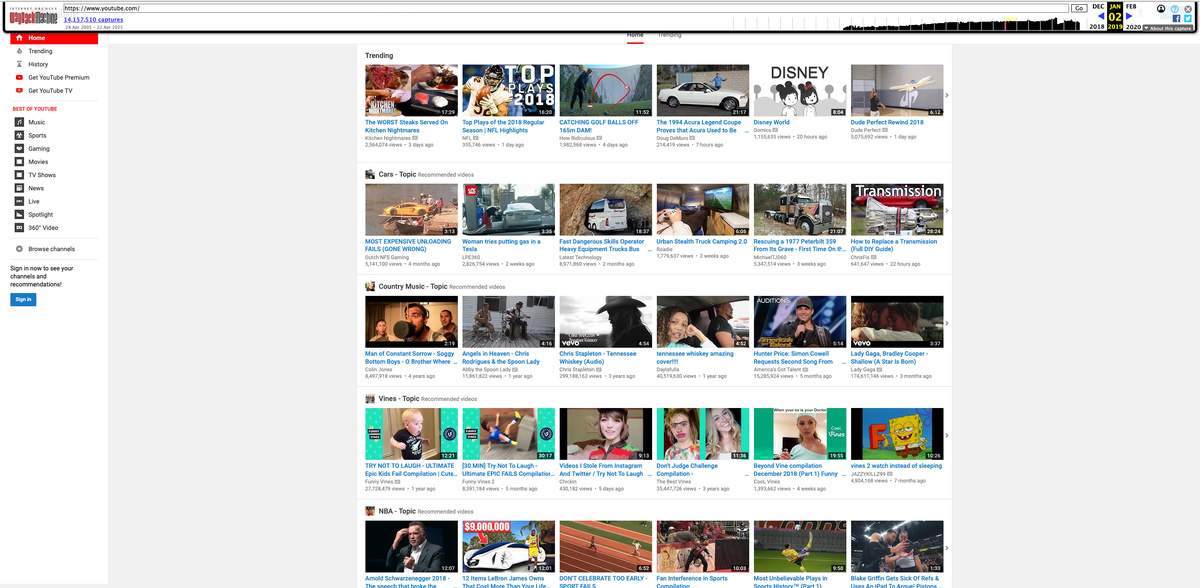Jump to next capture with right blue arrow
Screen dimensions: 1200x588
[1131, 16]
